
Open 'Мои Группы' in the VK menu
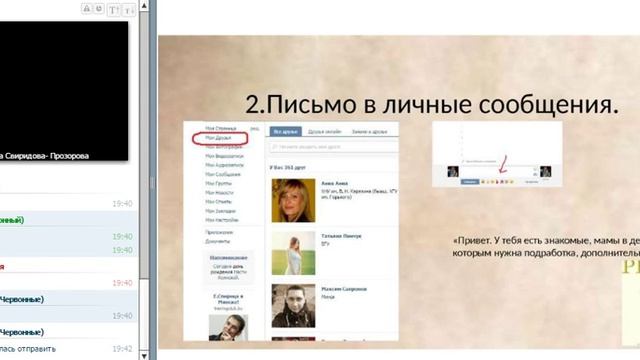(x=218, y=183)
